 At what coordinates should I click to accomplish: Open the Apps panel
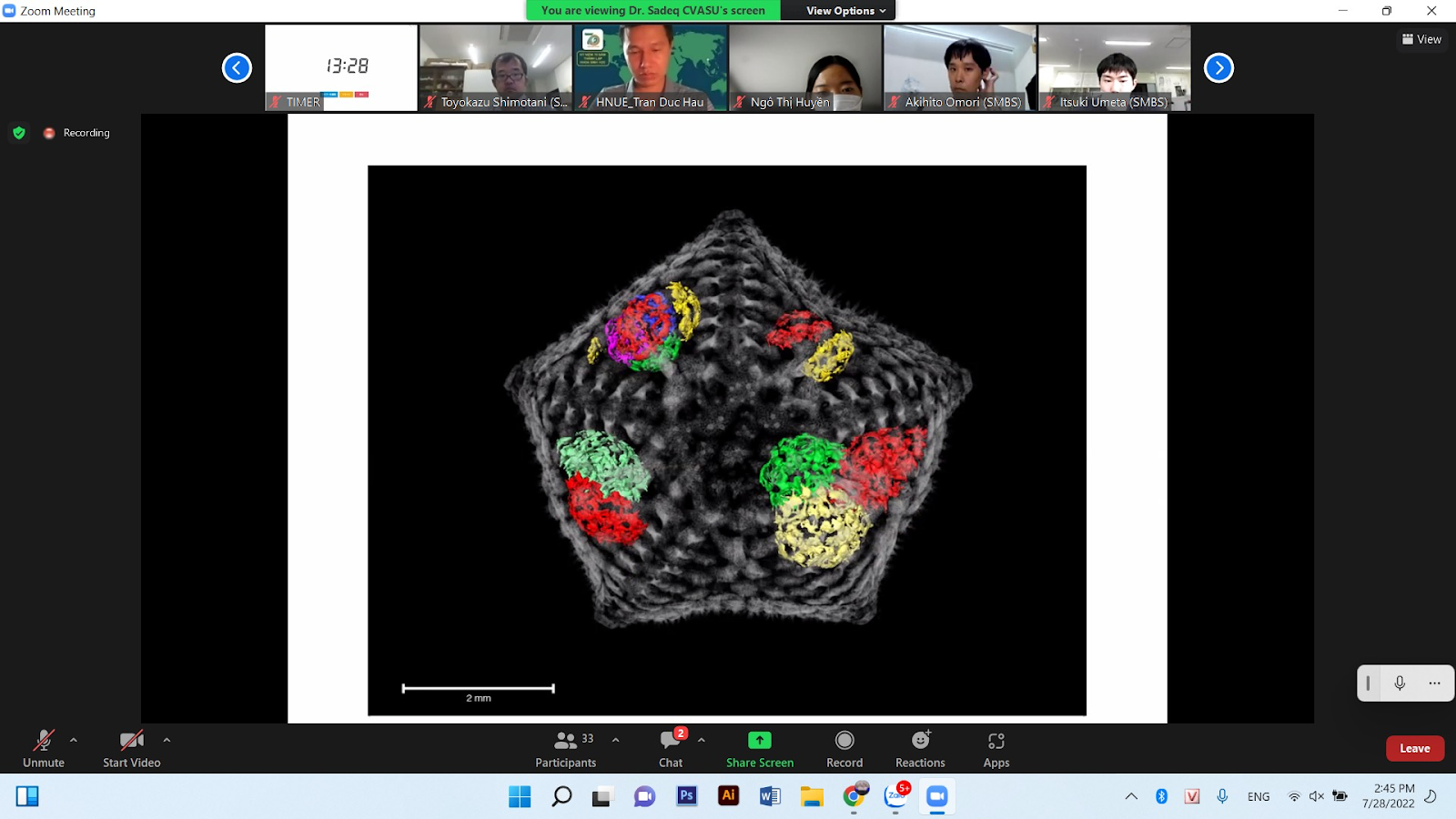coord(996,749)
